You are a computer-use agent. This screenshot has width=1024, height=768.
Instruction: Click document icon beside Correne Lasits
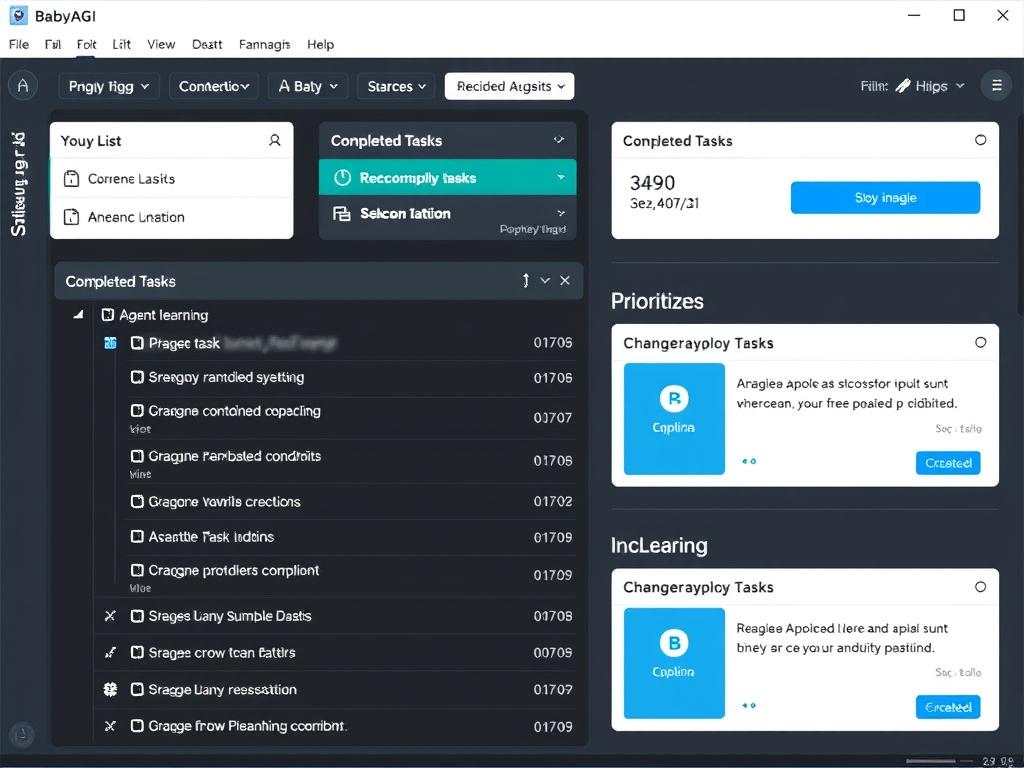(71, 178)
